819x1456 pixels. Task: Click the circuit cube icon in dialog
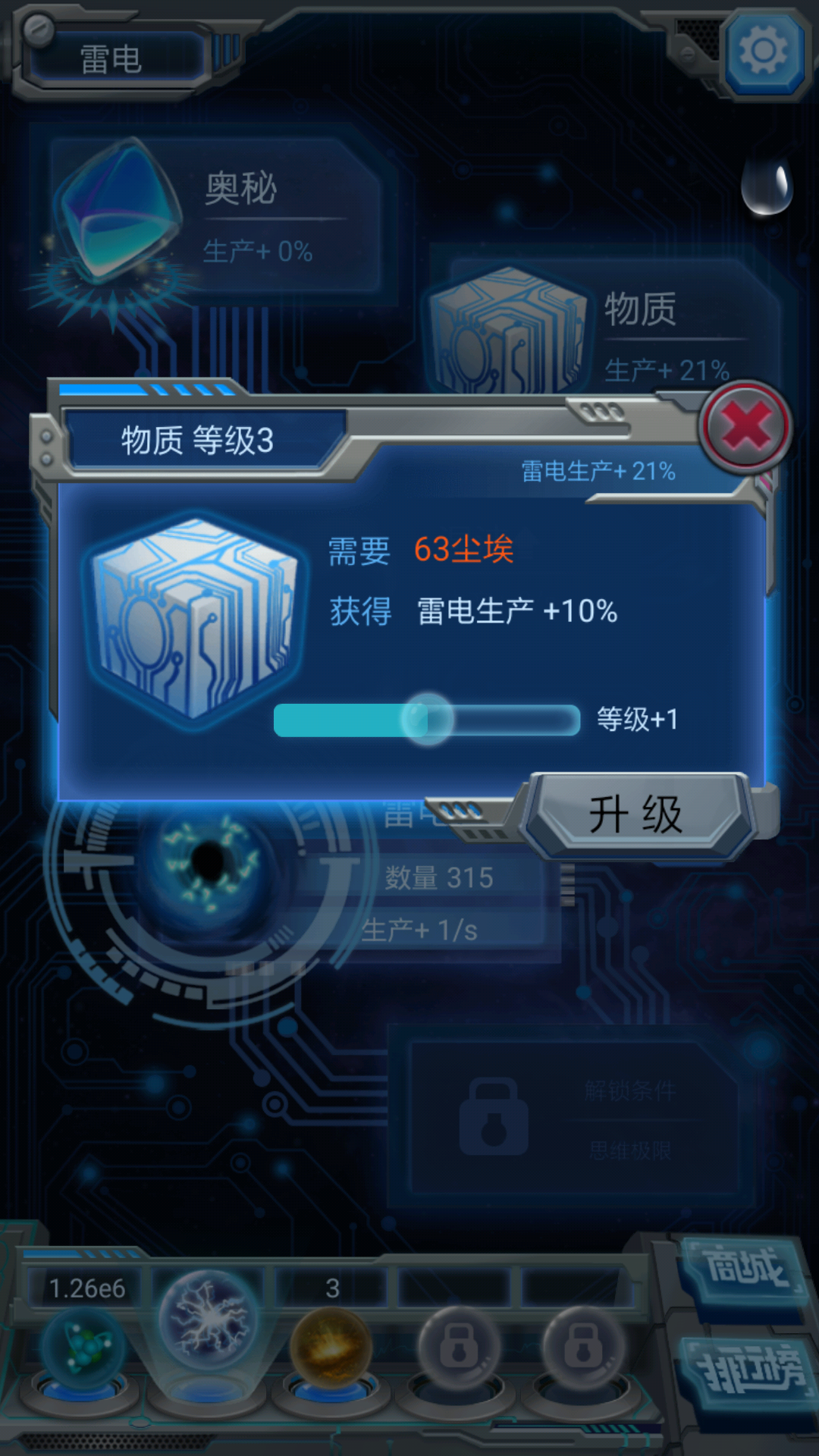point(196,620)
